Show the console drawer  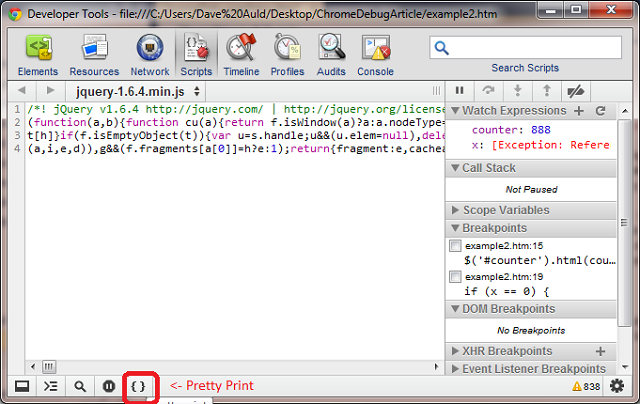[51, 386]
